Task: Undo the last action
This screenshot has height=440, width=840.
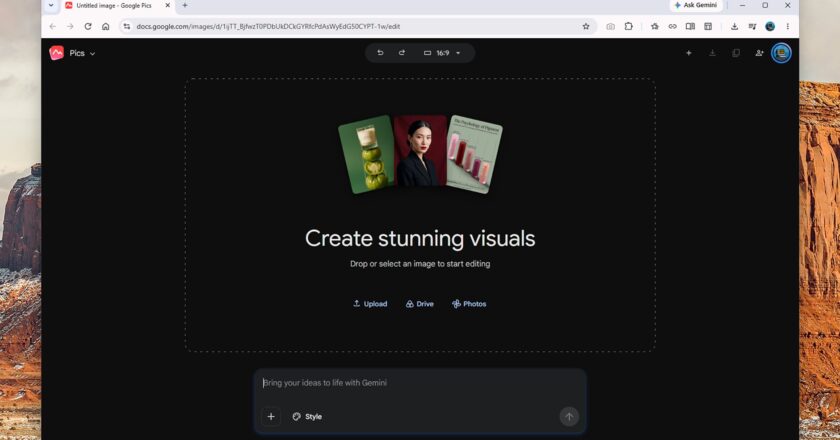Action: point(380,53)
